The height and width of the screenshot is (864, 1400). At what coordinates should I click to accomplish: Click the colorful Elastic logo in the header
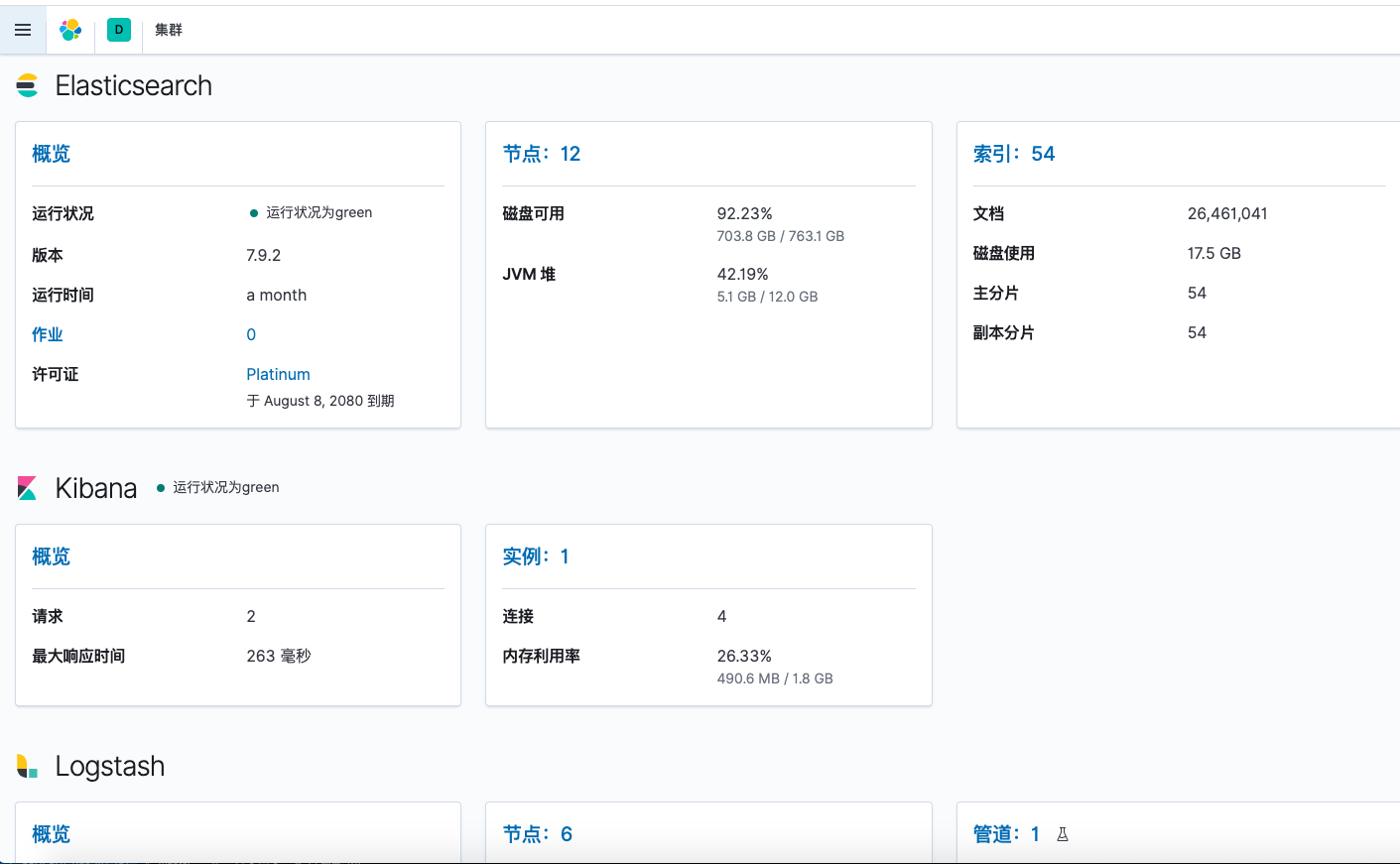(69, 29)
